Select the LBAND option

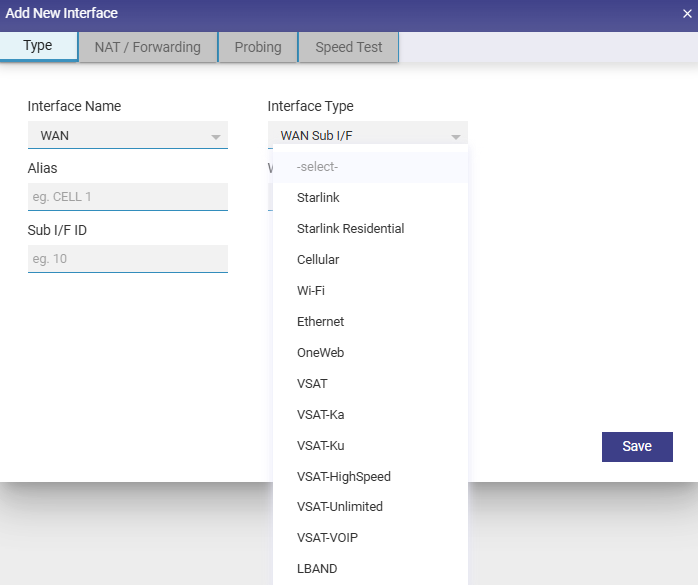click(x=317, y=569)
